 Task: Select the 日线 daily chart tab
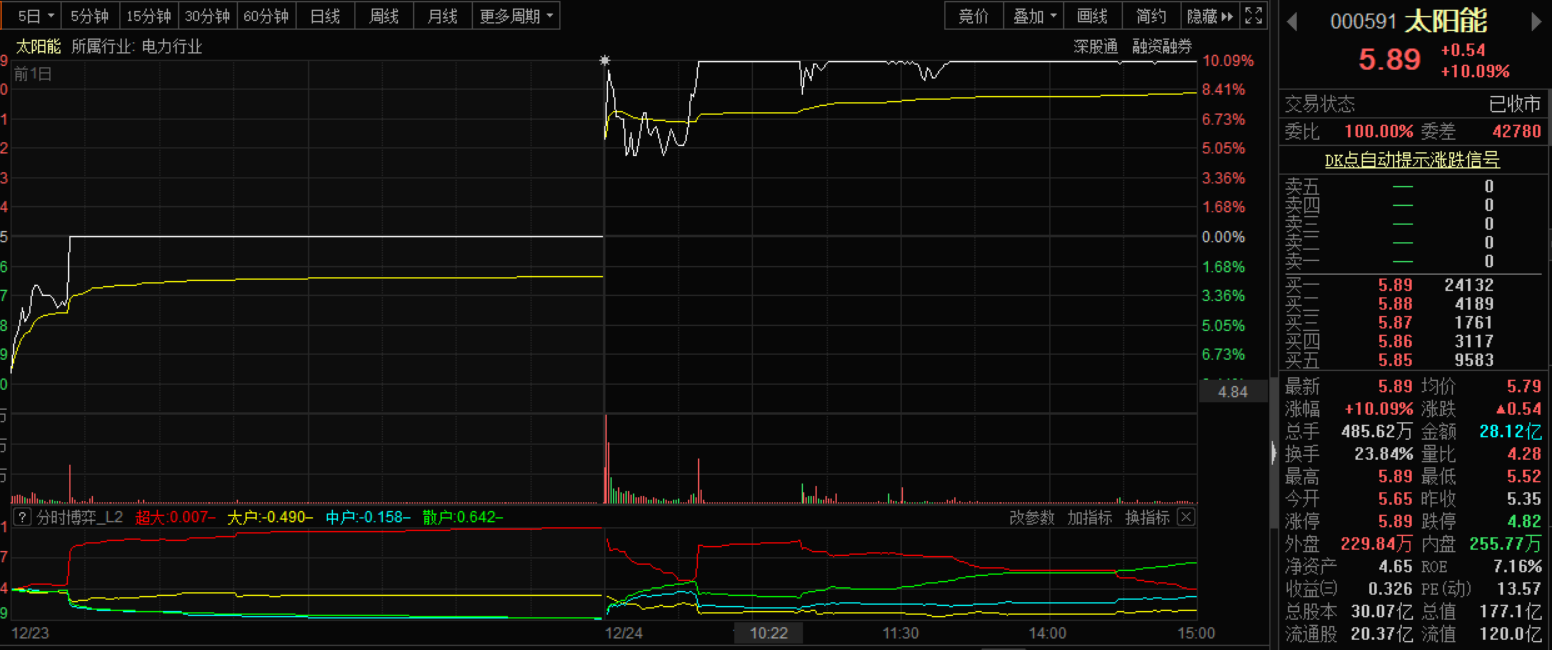coord(325,16)
